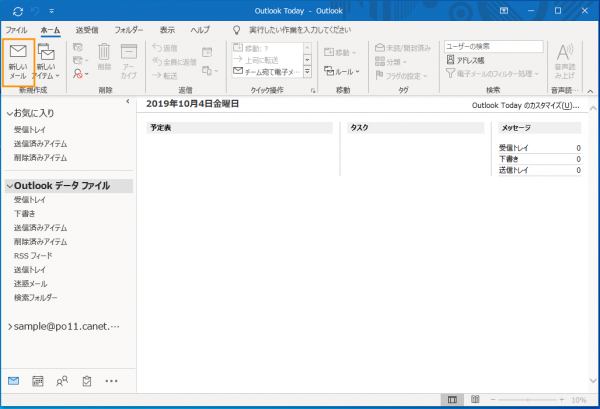Viewport: 600px width, 409px height.
Task: Select quick step チーム宛て電子メール
Action: tap(267, 72)
